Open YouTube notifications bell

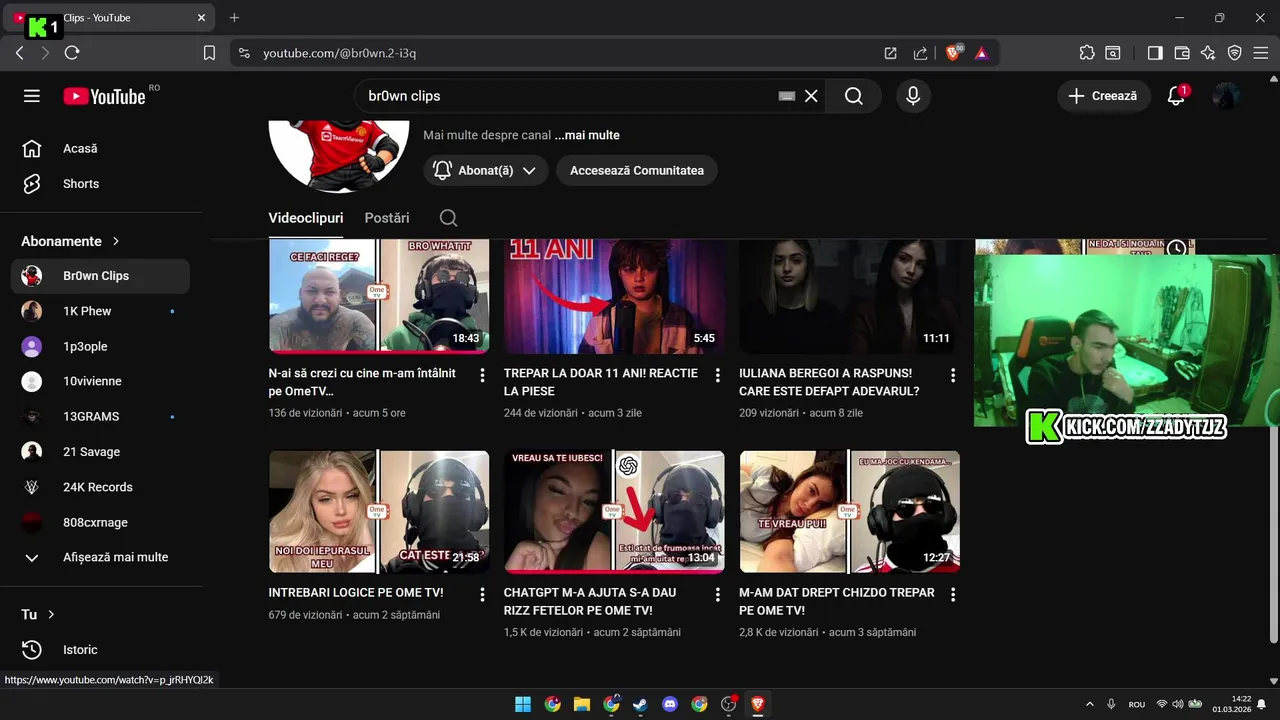[x=1177, y=96]
